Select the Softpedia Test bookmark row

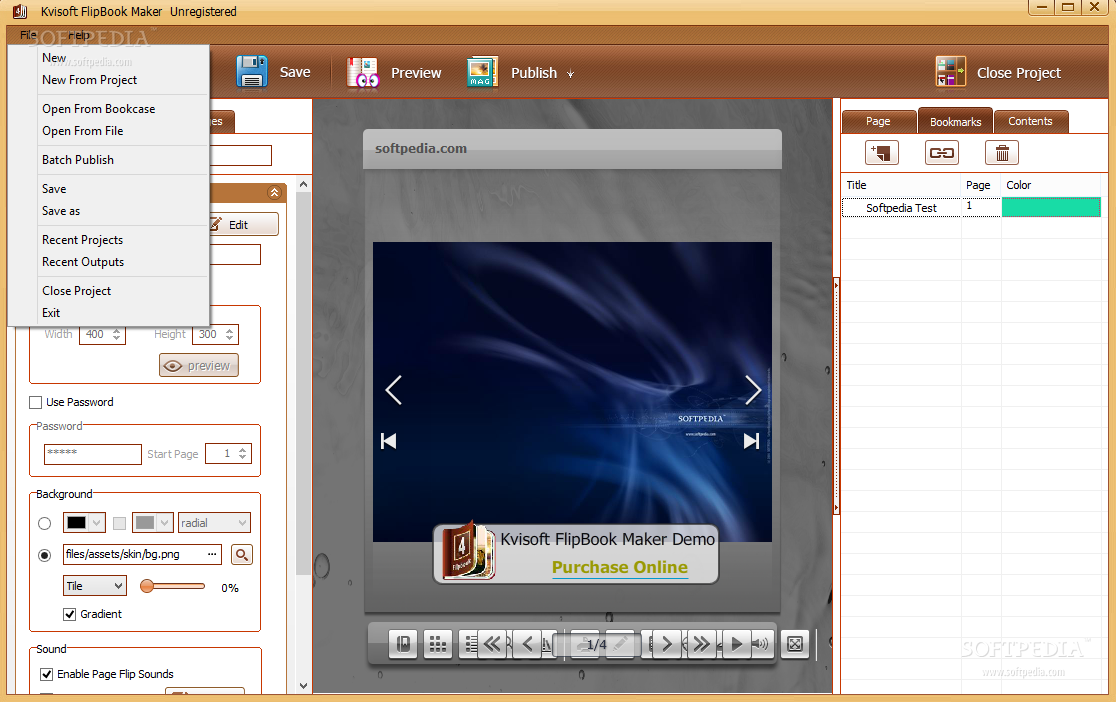[971, 207]
